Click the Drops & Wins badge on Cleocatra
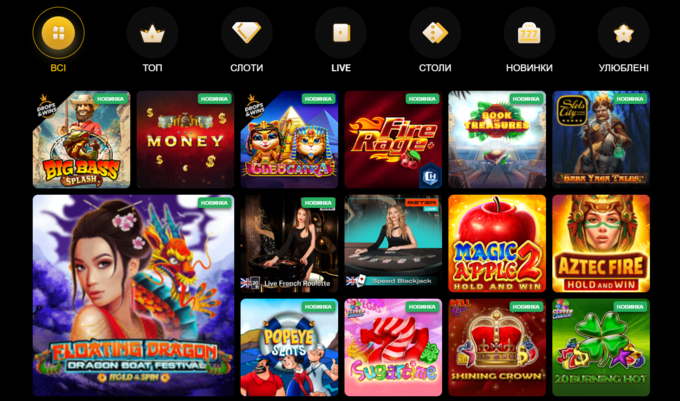 (254, 106)
